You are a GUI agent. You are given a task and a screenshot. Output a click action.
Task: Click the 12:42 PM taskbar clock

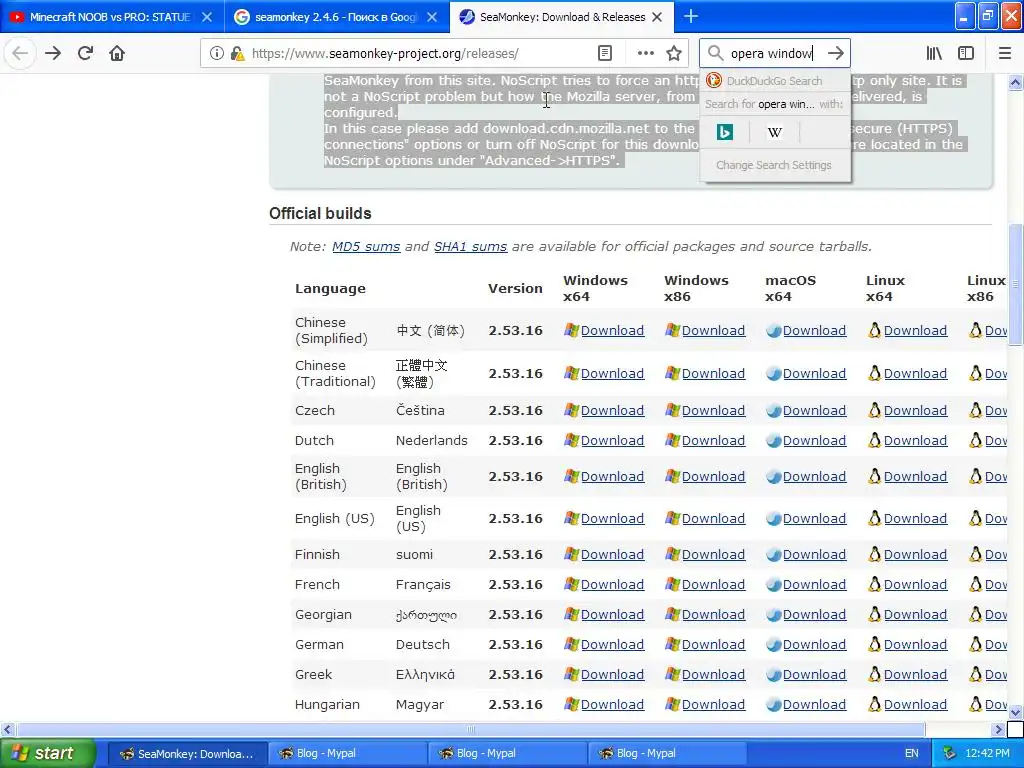[x=987, y=754]
